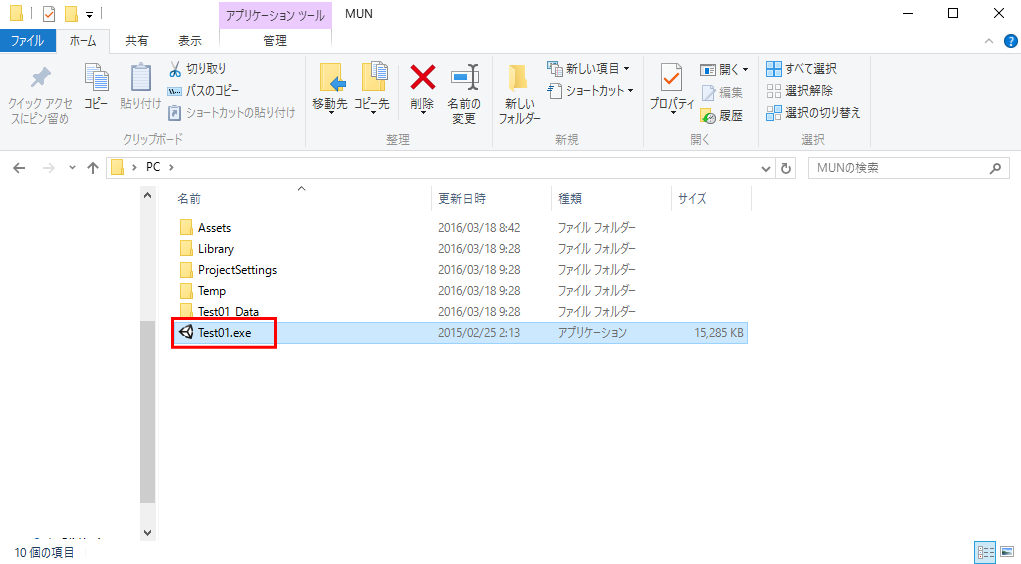The image size is (1021, 564).
Task: Select the ProjectSettings folder
Action: 237,270
